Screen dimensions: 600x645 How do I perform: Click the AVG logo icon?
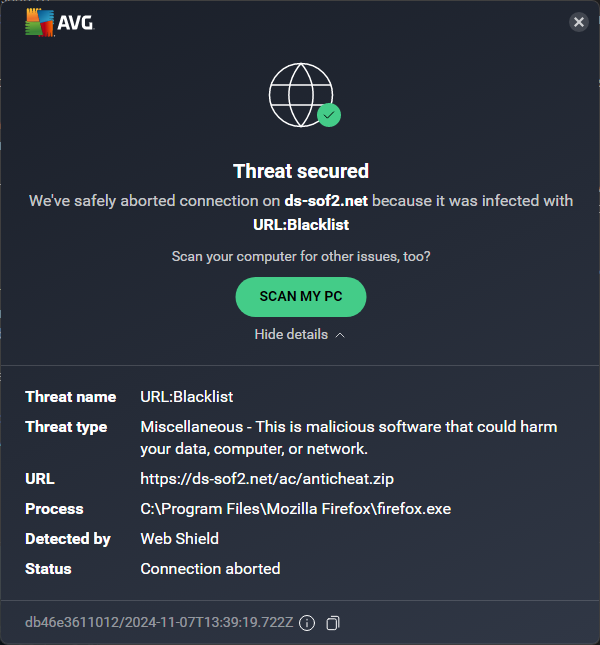[40, 23]
